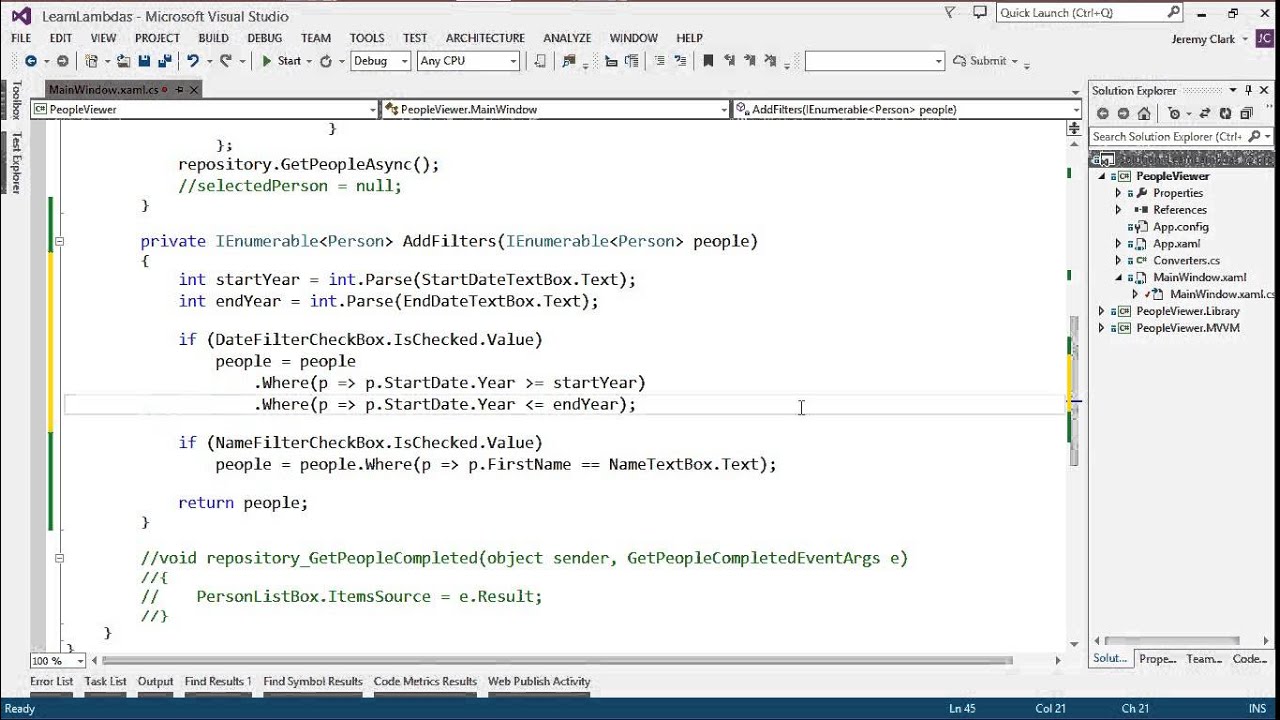The height and width of the screenshot is (720, 1280).
Task: Open the Web Publish Activity tab
Action: (x=539, y=682)
